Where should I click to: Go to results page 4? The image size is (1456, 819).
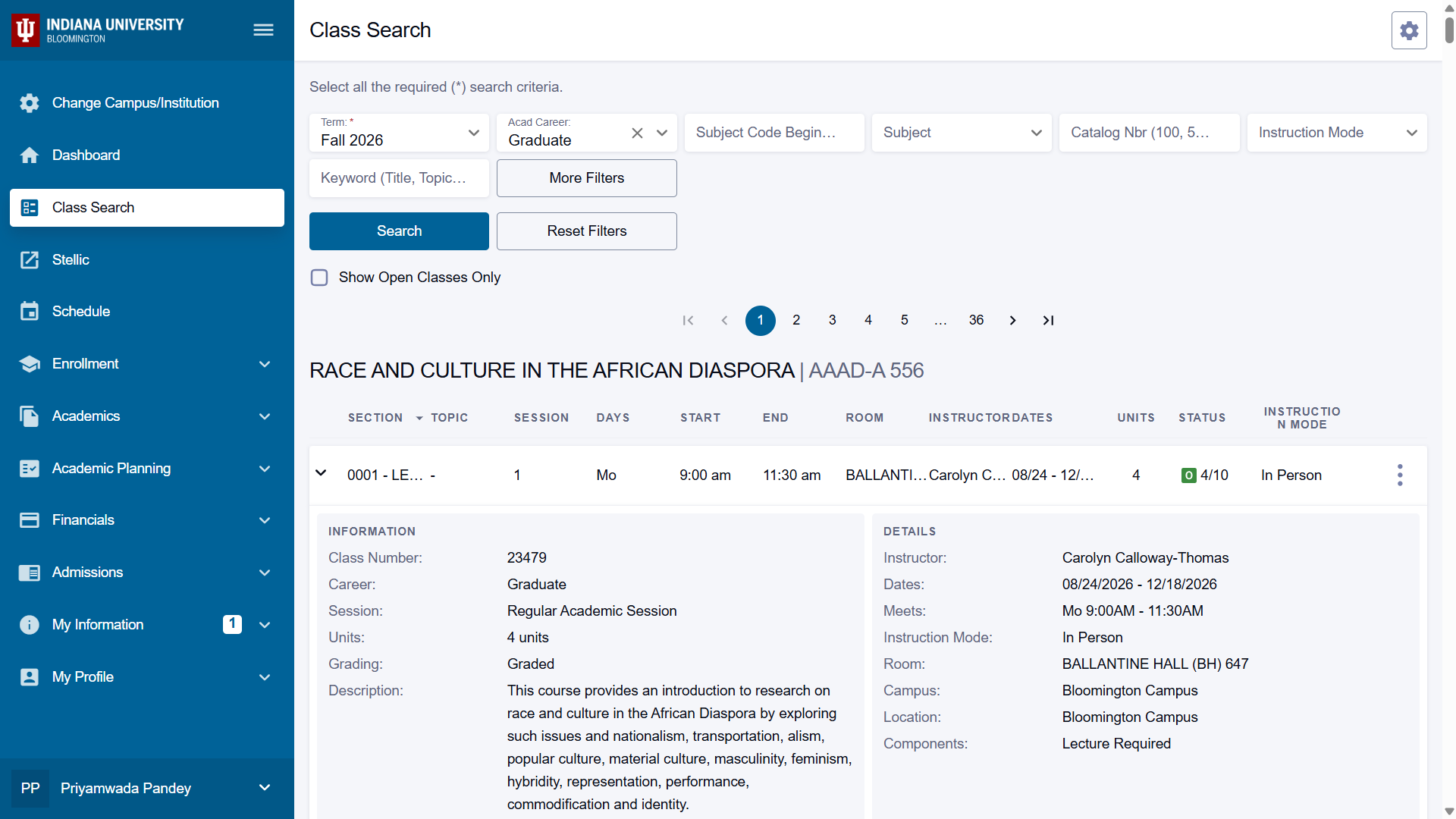(868, 321)
